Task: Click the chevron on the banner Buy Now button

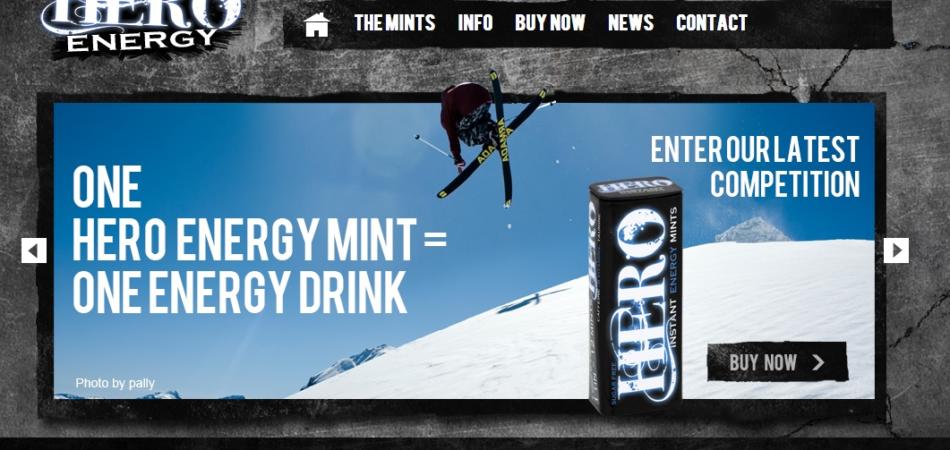Action: point(818,363)
